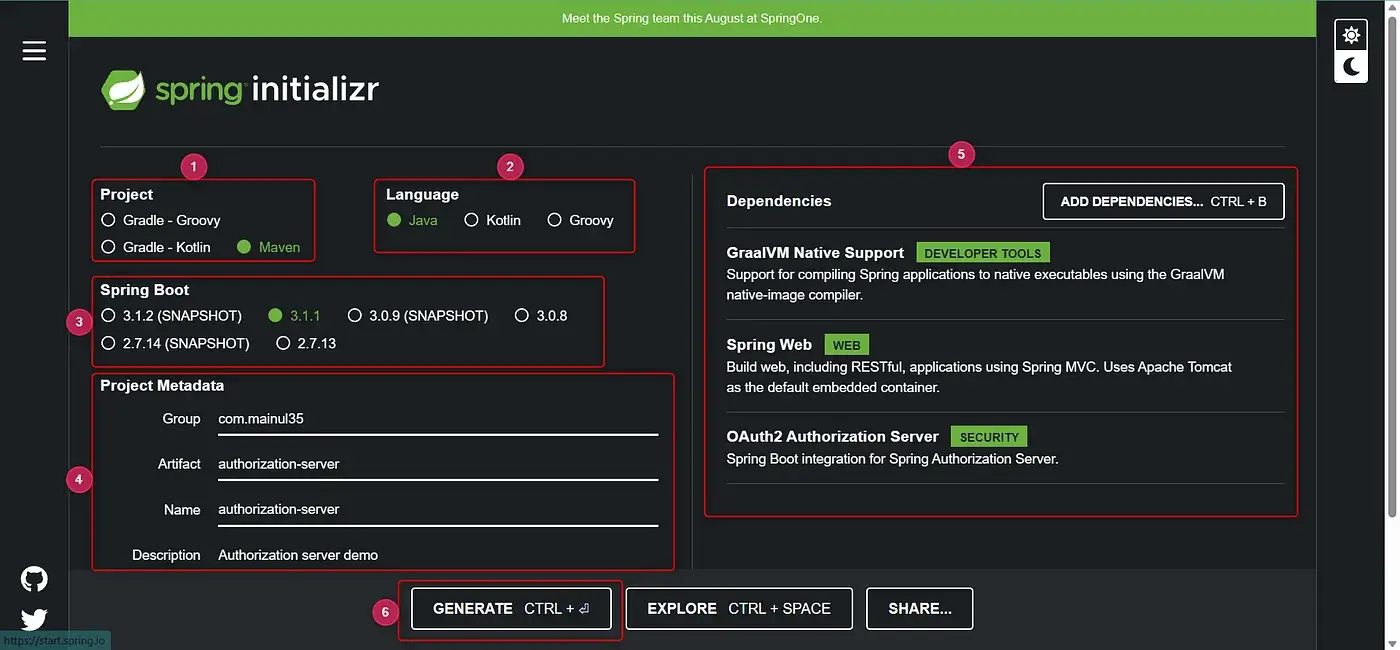Select Spring Boot 3.1.2 (SNAPSHOT)
Image resolution: width=1400 pixels, height=650 pixels.
point(171,316)
